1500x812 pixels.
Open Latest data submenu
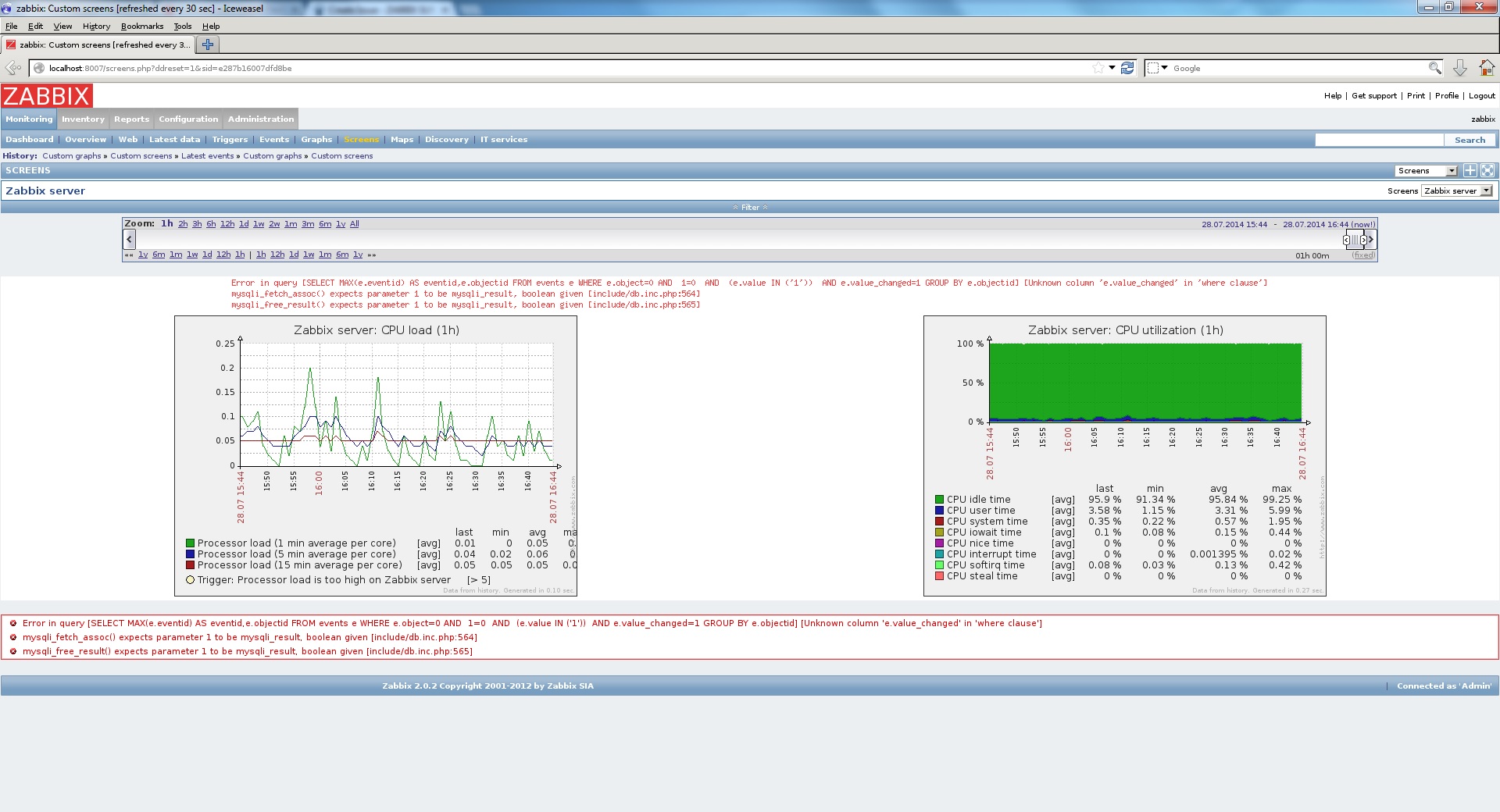[x=174, y=140]
